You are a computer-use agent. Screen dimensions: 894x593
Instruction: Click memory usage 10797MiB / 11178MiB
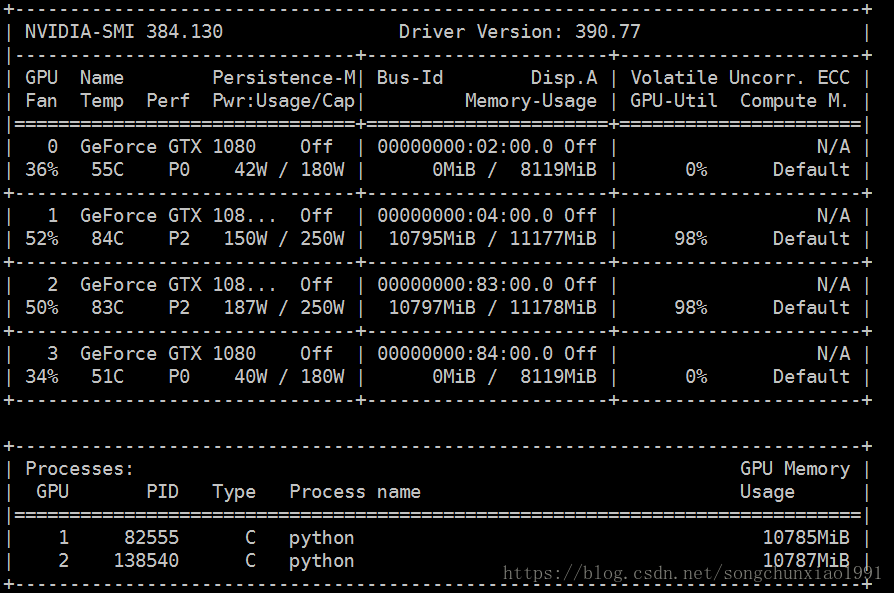[x=493, y=307]
